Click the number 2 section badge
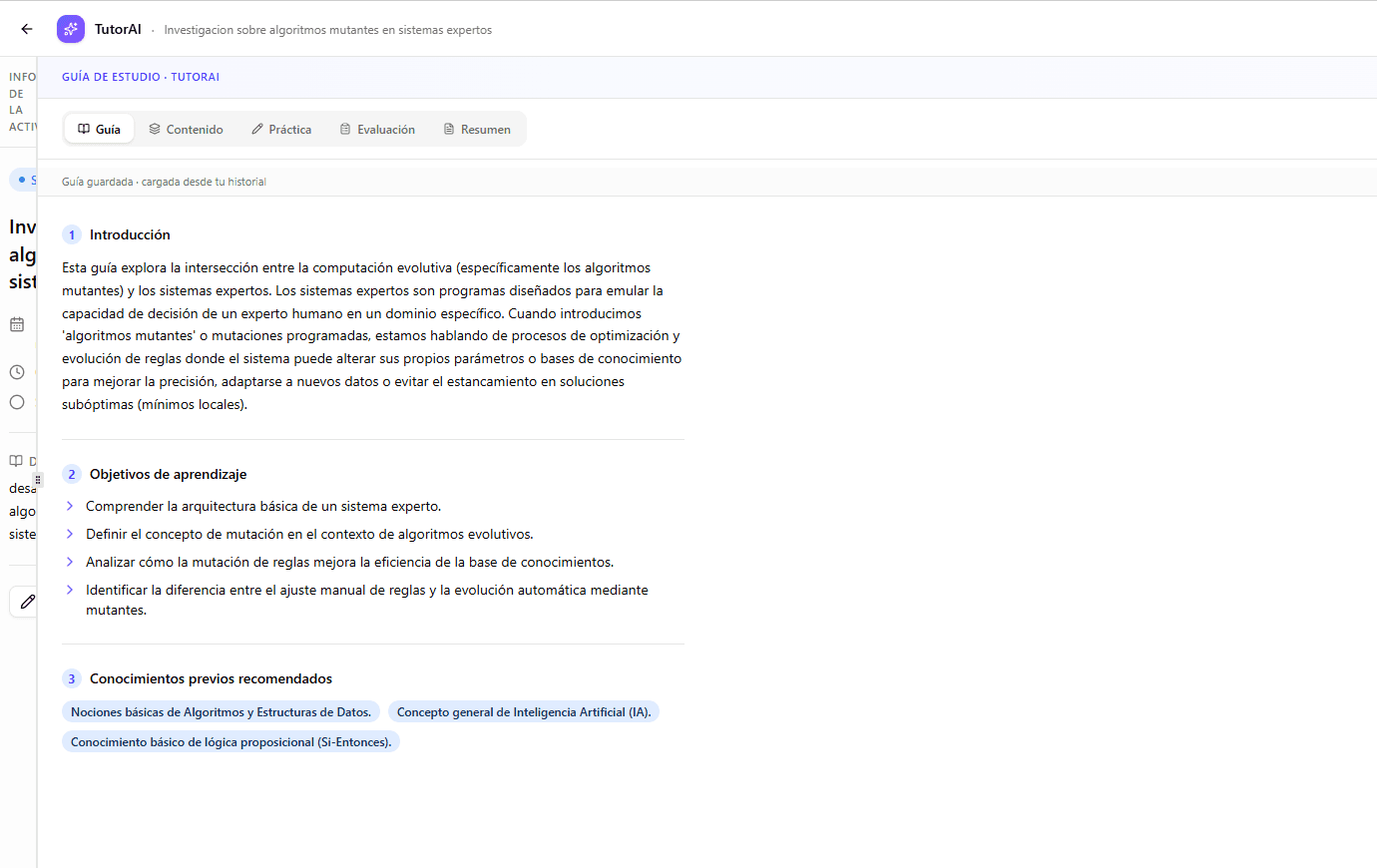 click(72, 474)
